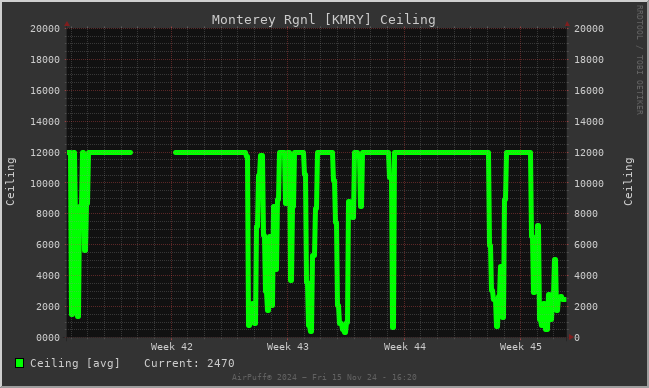
Task: Click the Week 43 axis label
Action: (288, 347)
